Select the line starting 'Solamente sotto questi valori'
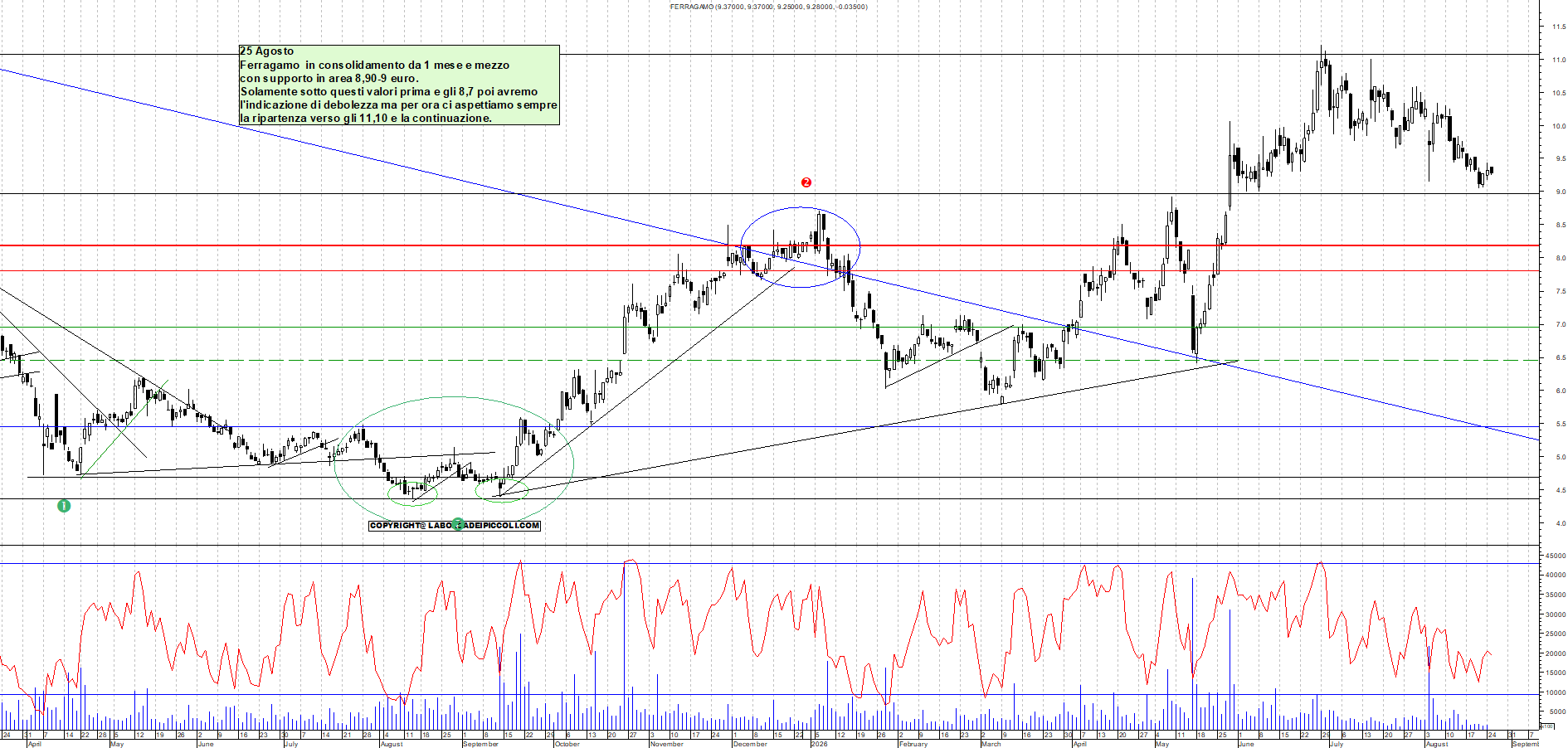The width and height of the screenshot is (1568, 748). pyautogui.click(x=389, y=91)
